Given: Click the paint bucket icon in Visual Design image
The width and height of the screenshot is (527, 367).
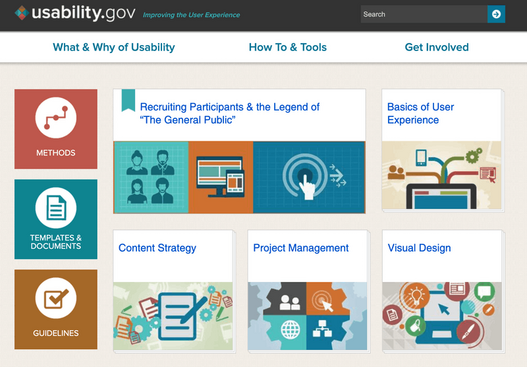Looking at the screenshot, I should pos(415,326).
